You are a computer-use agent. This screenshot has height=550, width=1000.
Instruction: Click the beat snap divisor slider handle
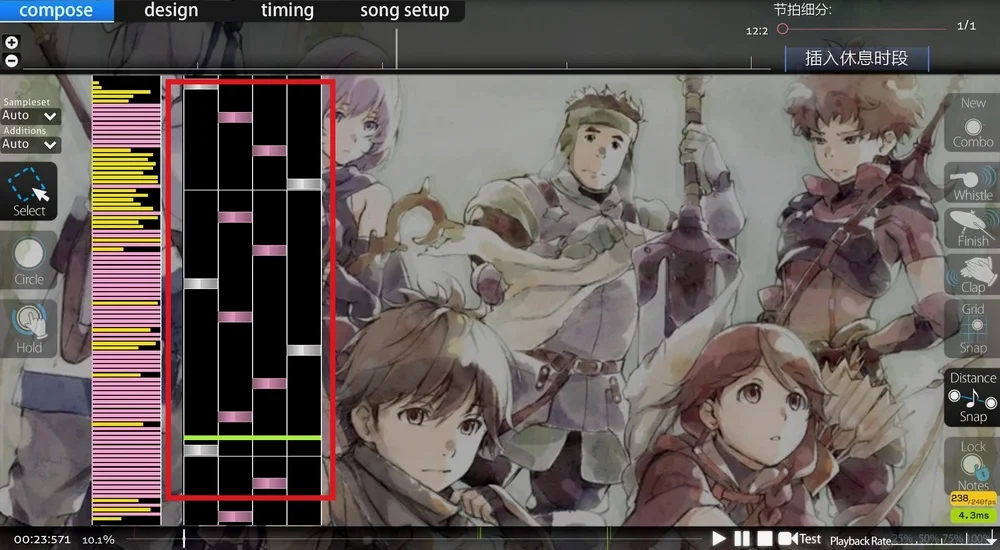point(783,29)
